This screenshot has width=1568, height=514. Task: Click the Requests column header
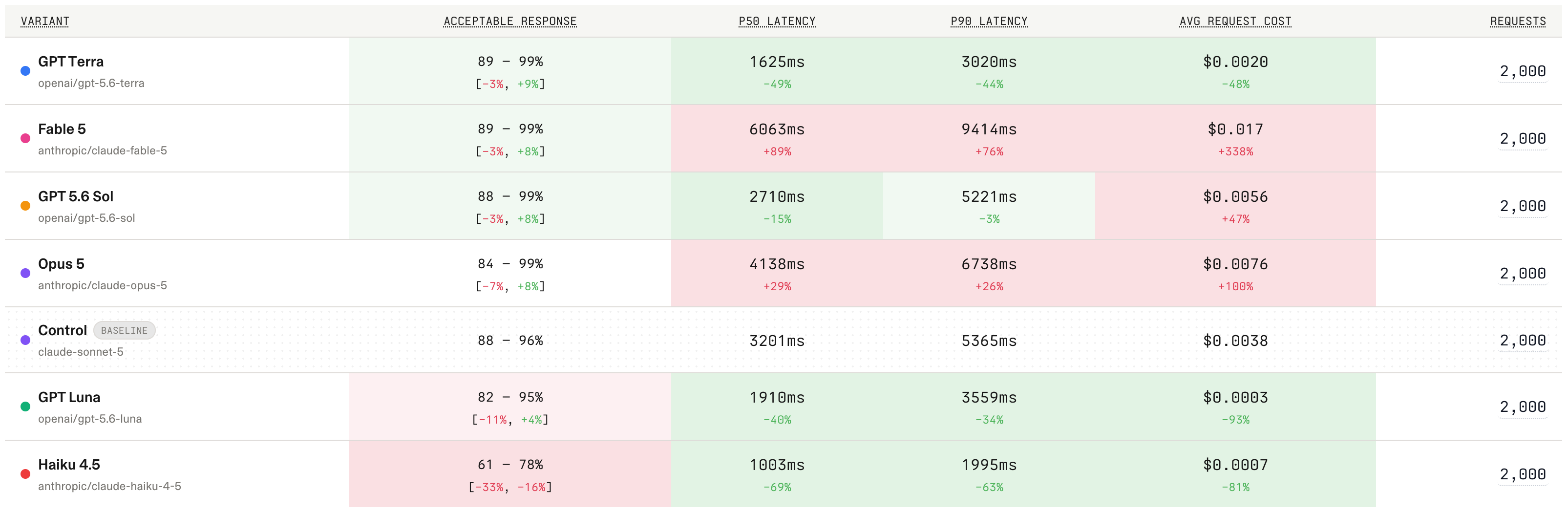[x=1518, y=21]
